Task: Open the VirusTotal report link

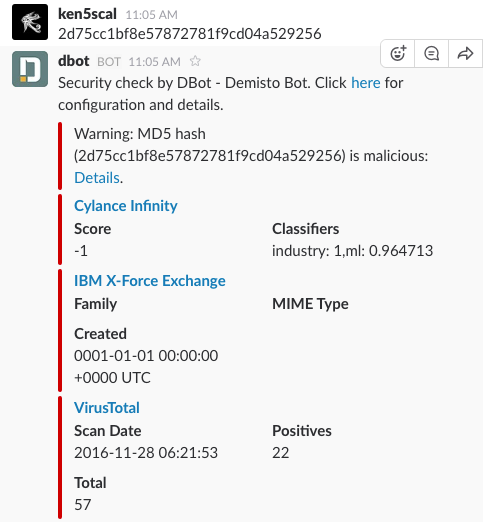Action: pos(107,408)
